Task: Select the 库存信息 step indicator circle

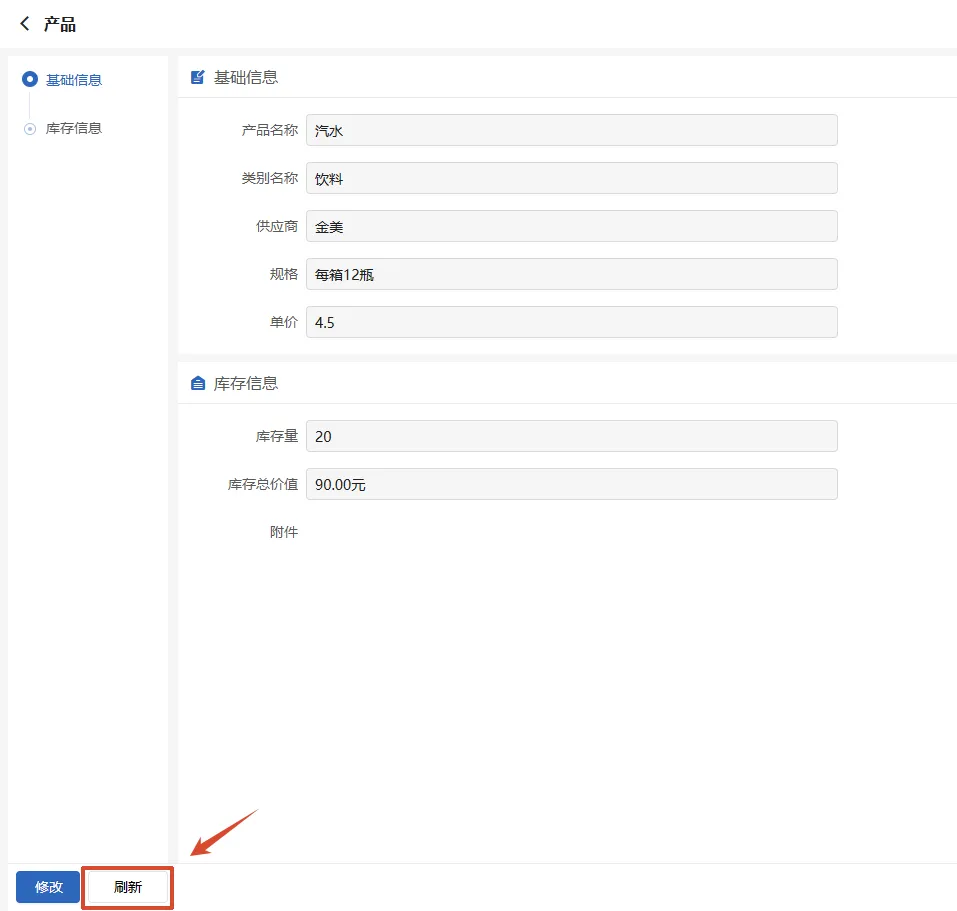Action: [29, 128]
